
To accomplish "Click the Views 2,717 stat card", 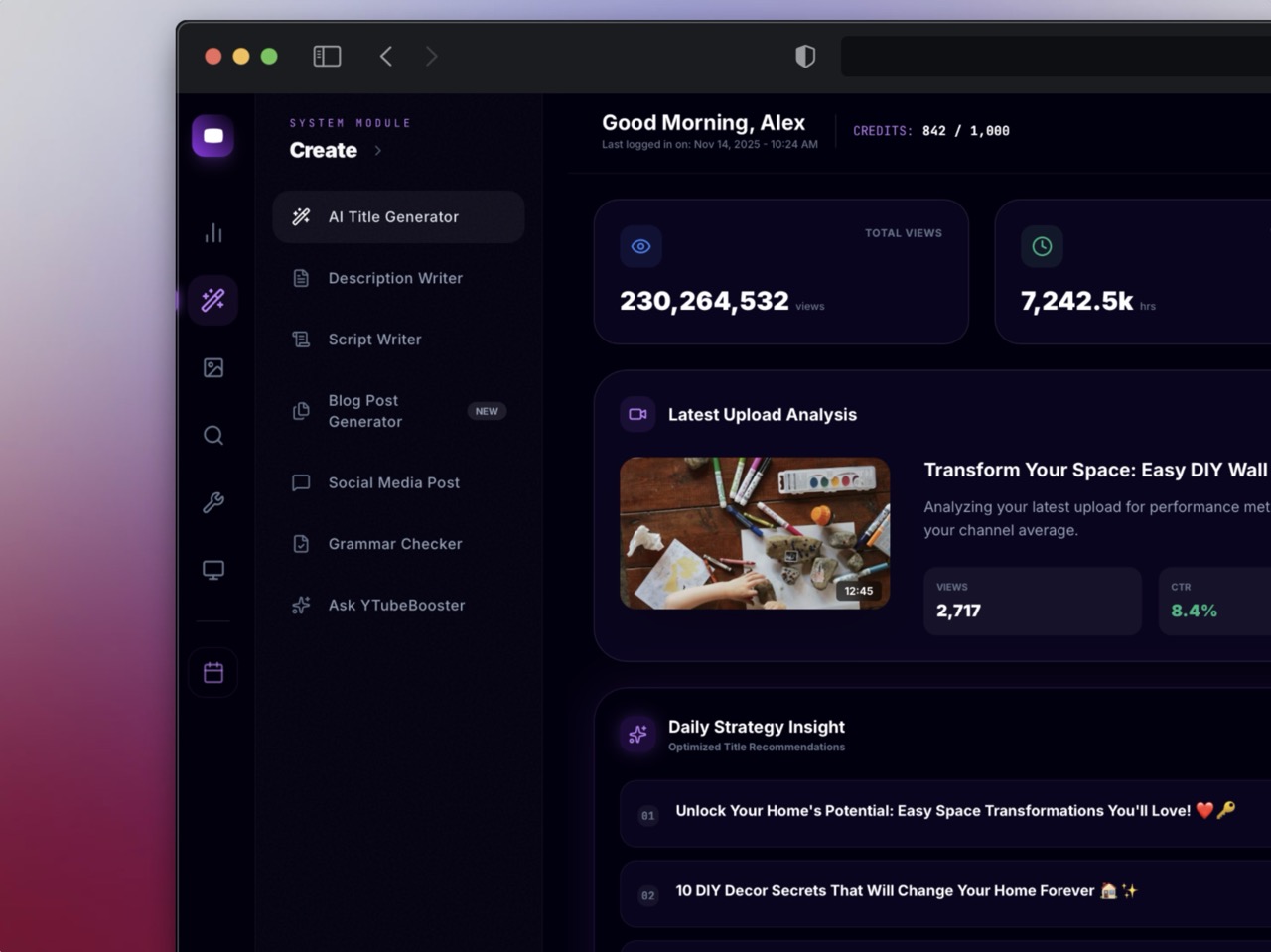I will (1033, 601).
